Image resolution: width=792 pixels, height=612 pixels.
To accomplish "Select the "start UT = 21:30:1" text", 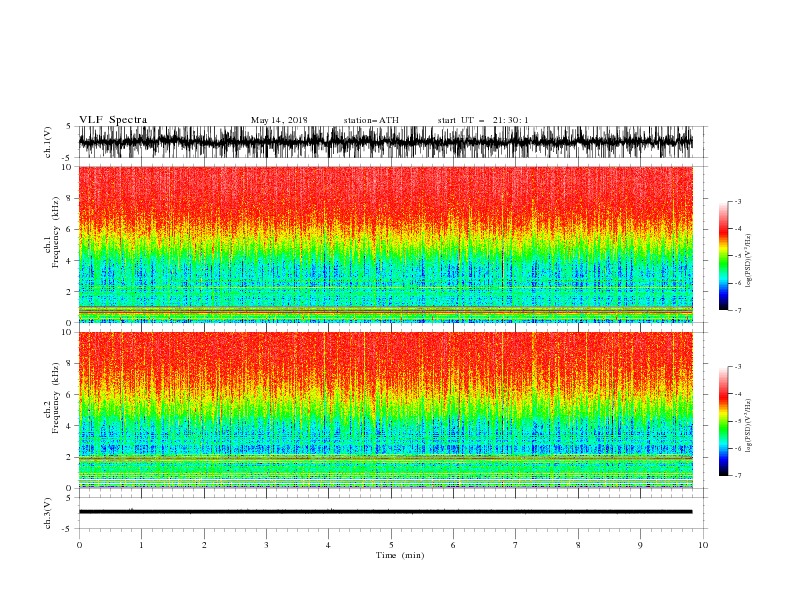I will click(482, 120).
